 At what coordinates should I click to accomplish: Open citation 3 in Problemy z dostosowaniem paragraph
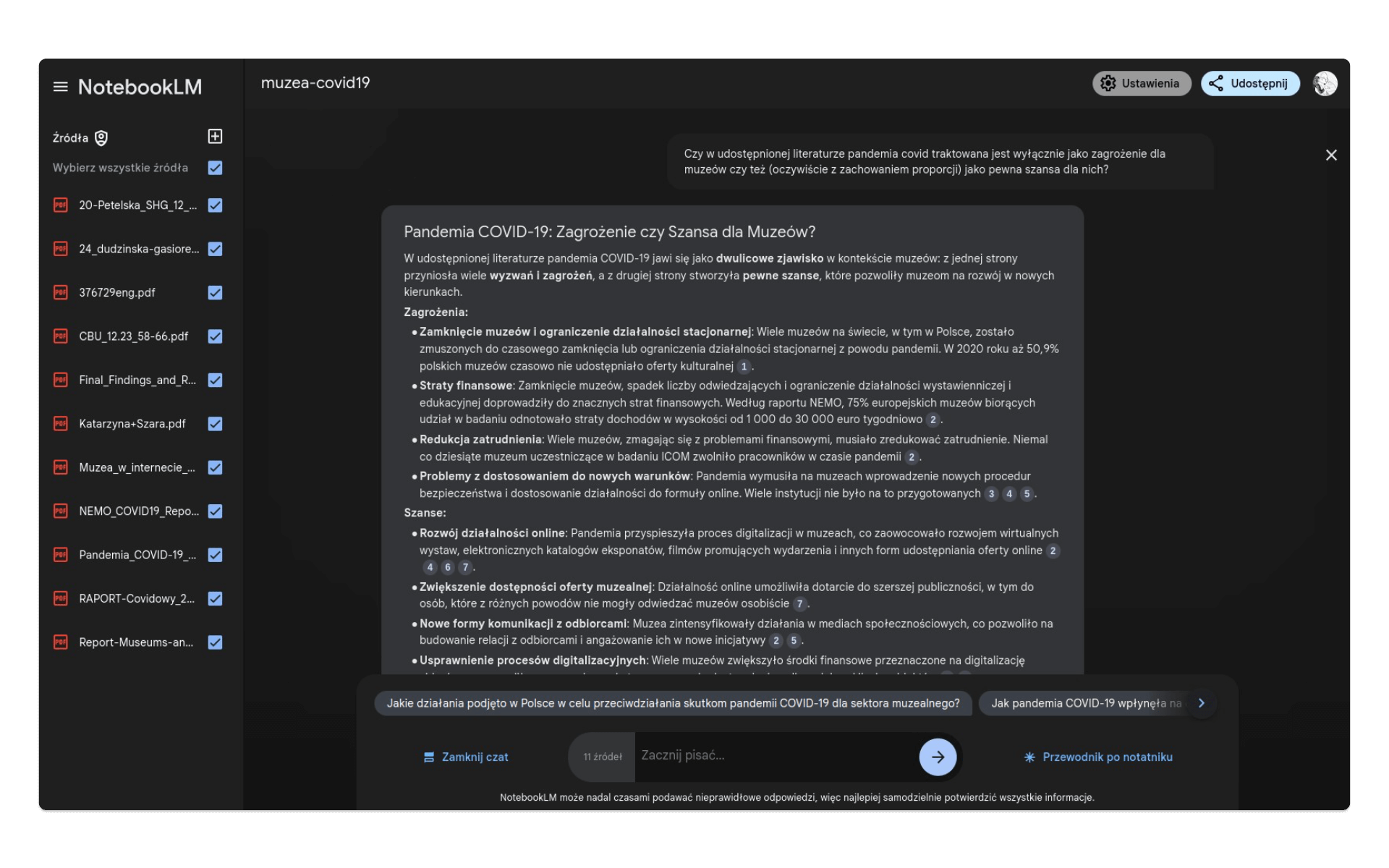point(991,494)
